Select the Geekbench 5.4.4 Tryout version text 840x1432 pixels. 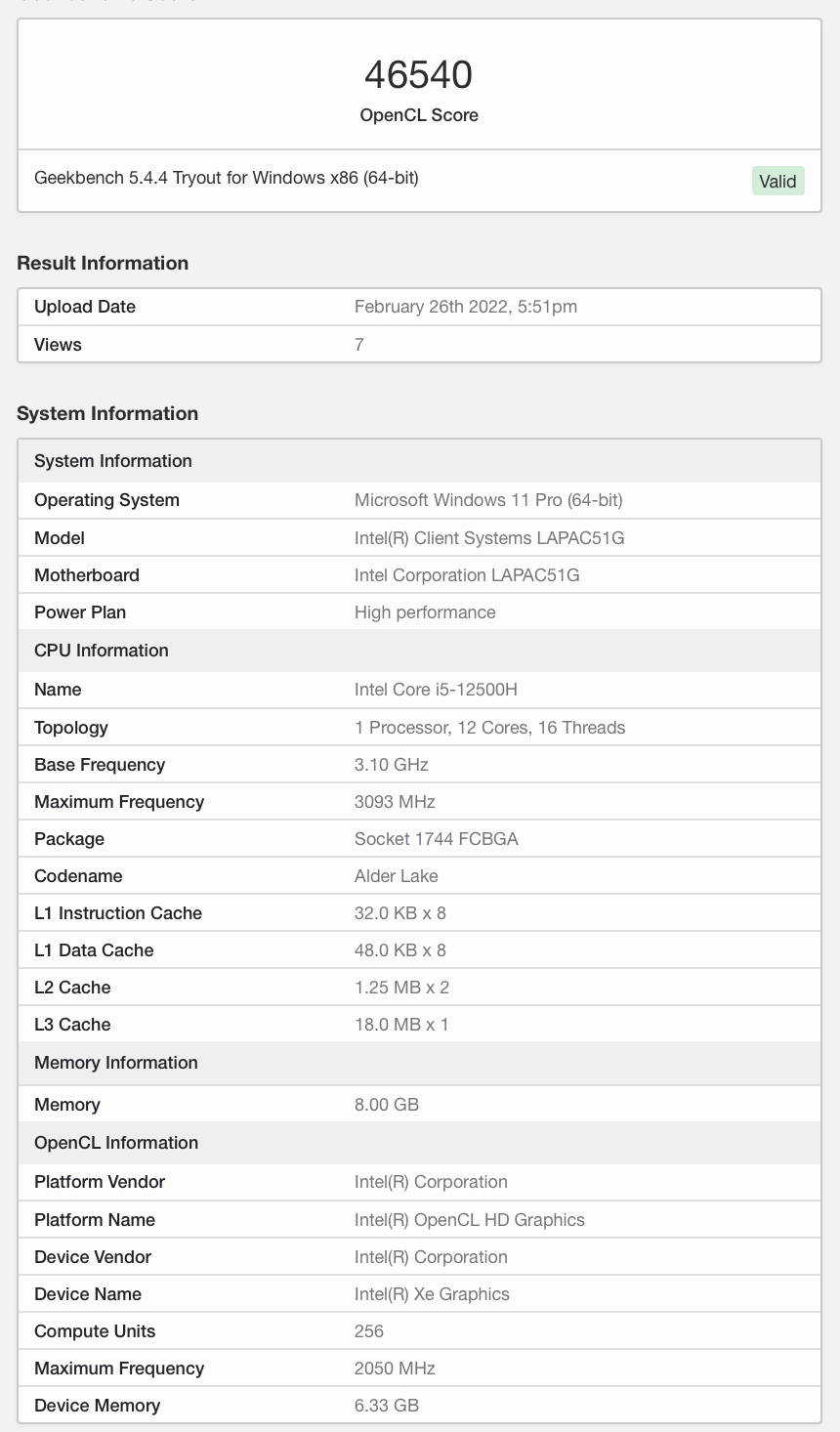coord(227,178)
